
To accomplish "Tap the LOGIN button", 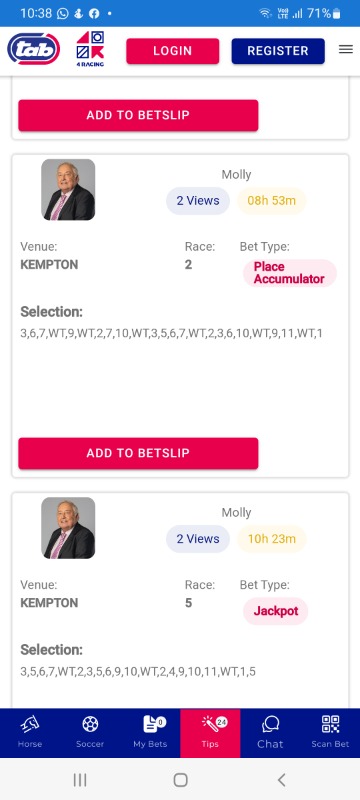I will click(x=173, y=51).
